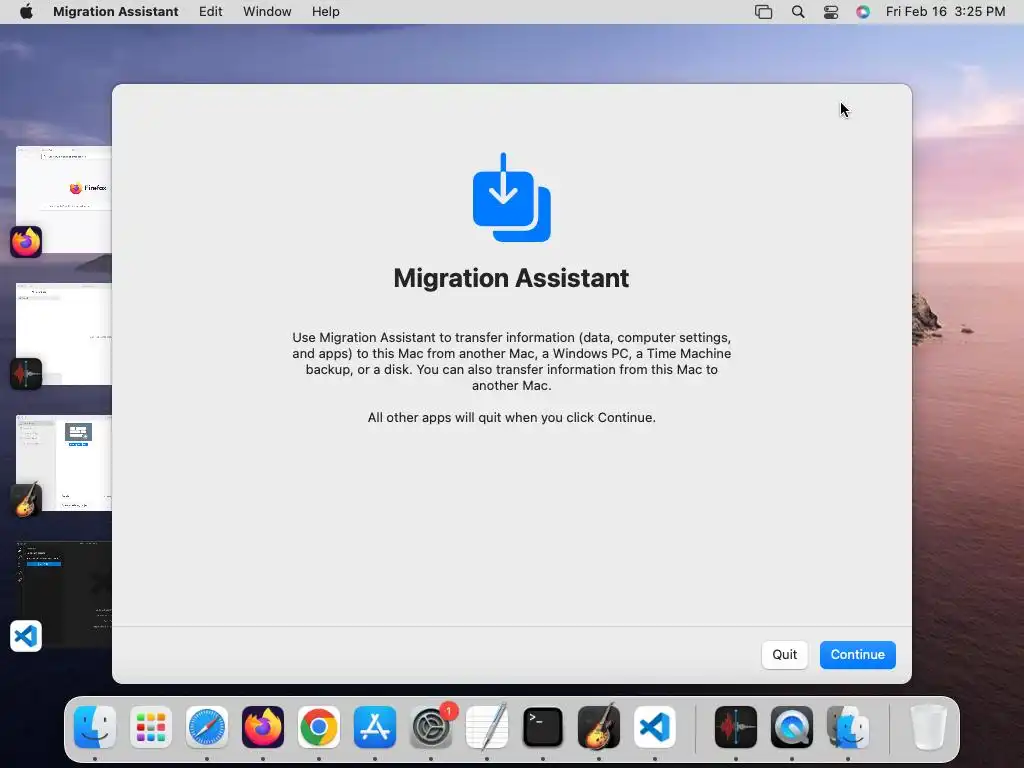
Task: Click the Quit button
Action: [x=784, y=654]
